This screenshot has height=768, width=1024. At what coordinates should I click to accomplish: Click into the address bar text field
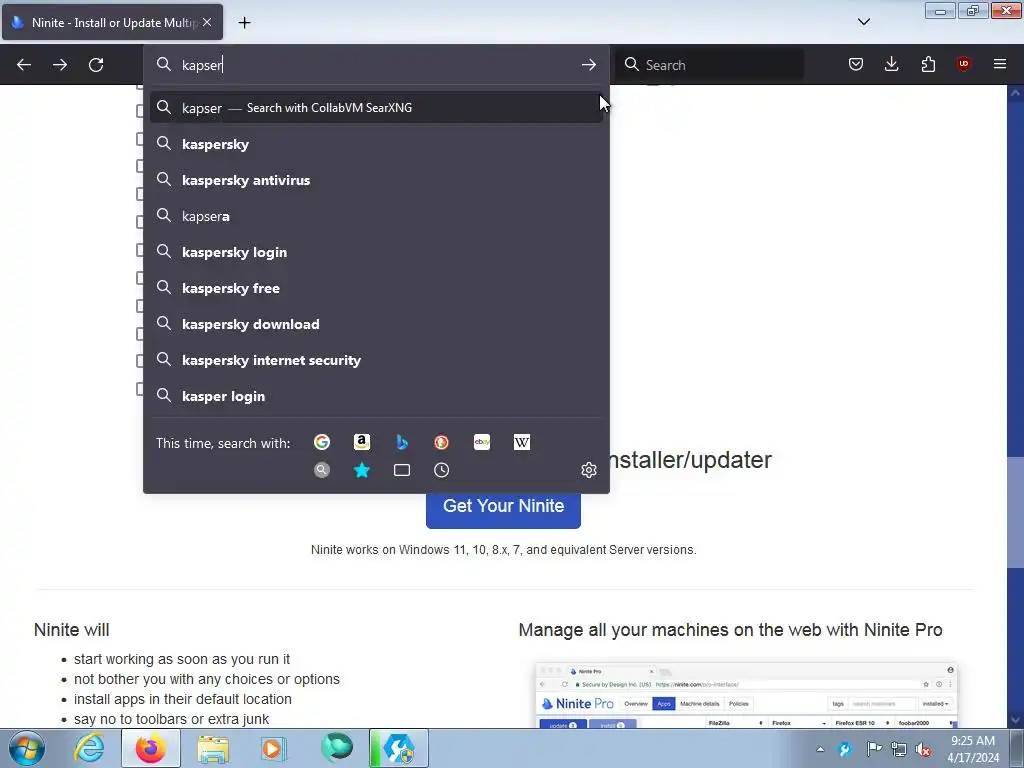(376, 65)
